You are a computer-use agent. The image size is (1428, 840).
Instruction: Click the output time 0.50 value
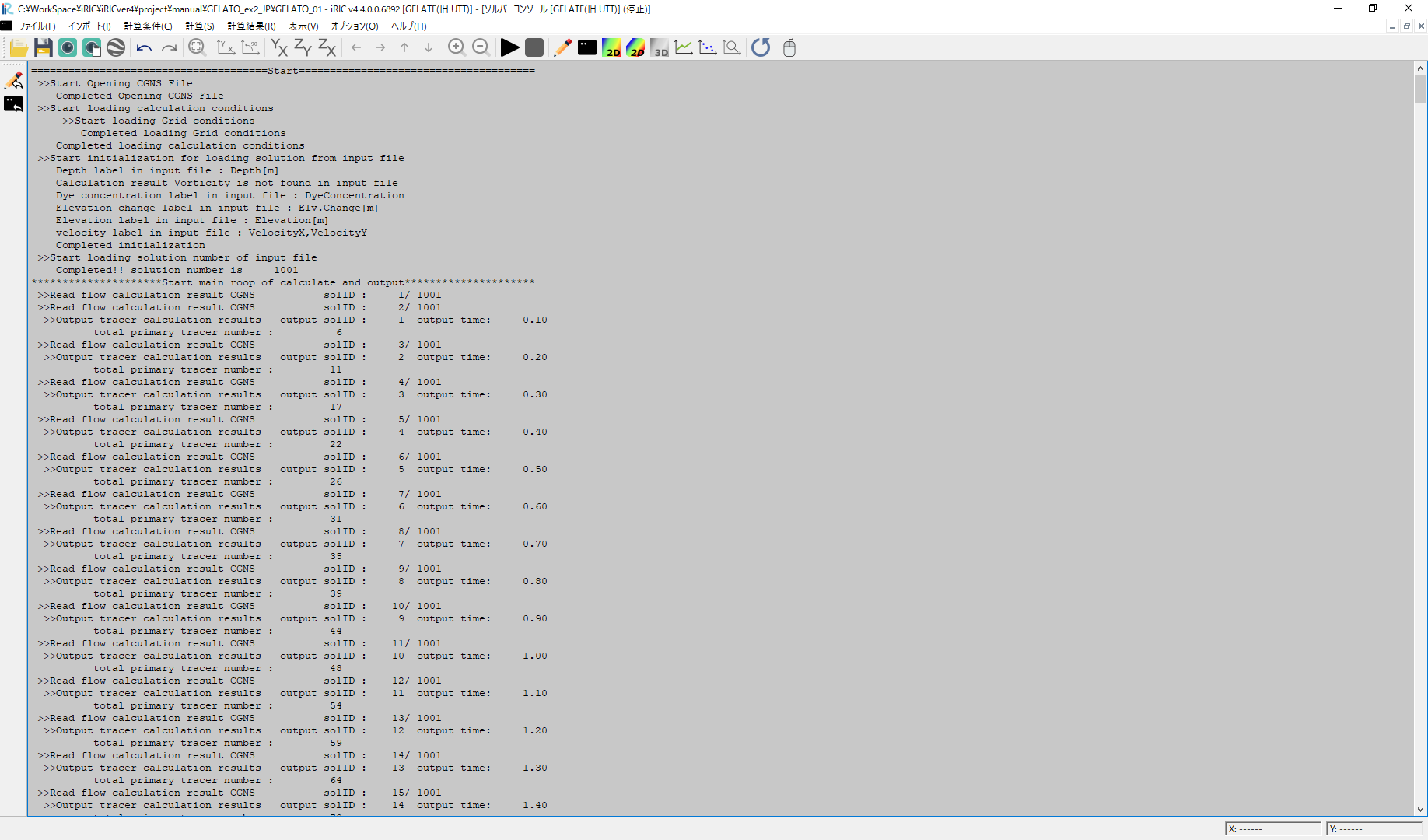[535, 469]
